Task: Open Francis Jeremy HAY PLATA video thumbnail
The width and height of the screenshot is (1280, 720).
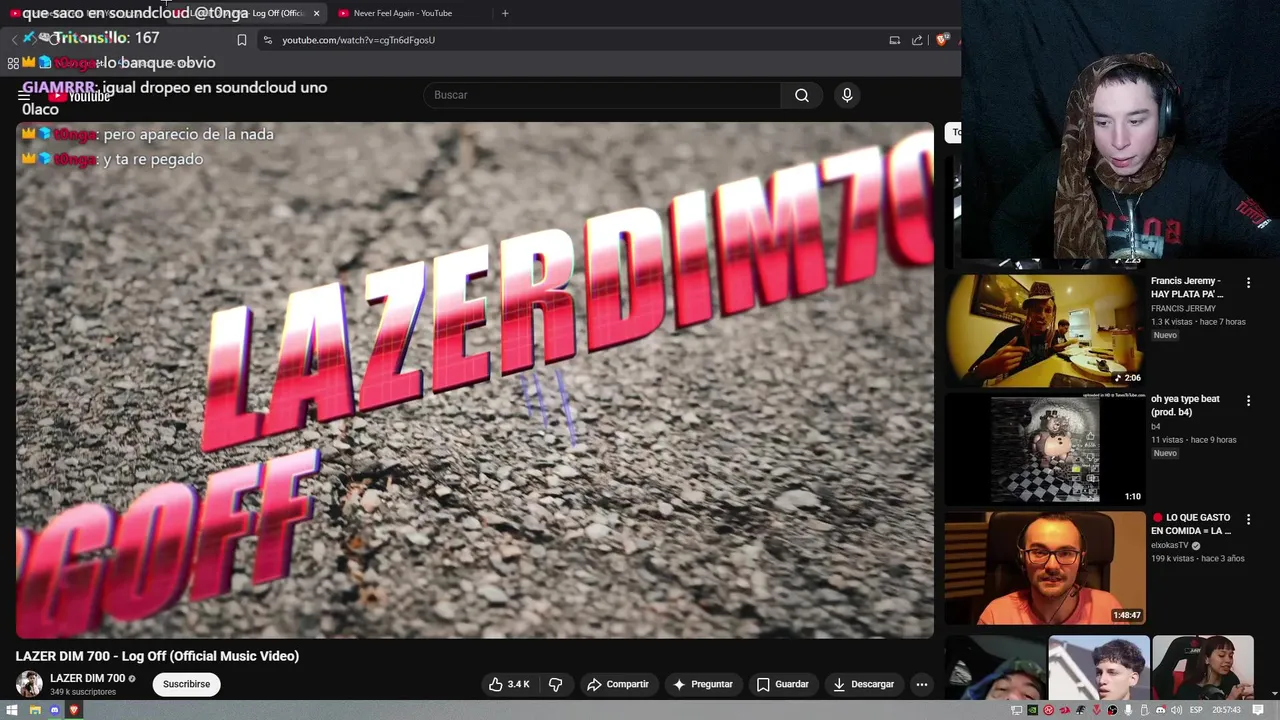Action: pos(1044,331)
